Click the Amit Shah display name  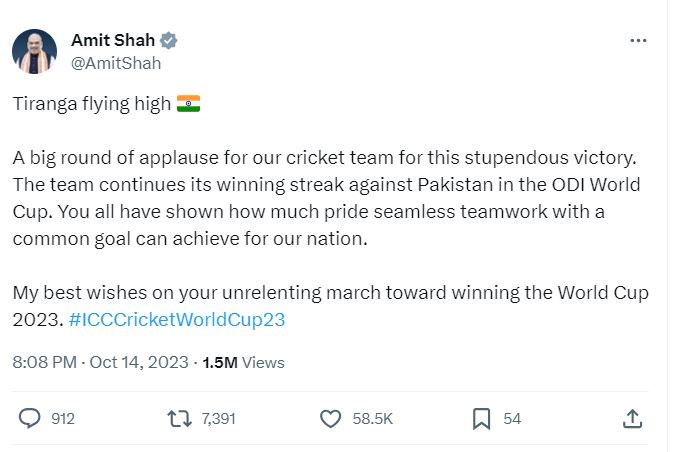[x=110, y=40]
